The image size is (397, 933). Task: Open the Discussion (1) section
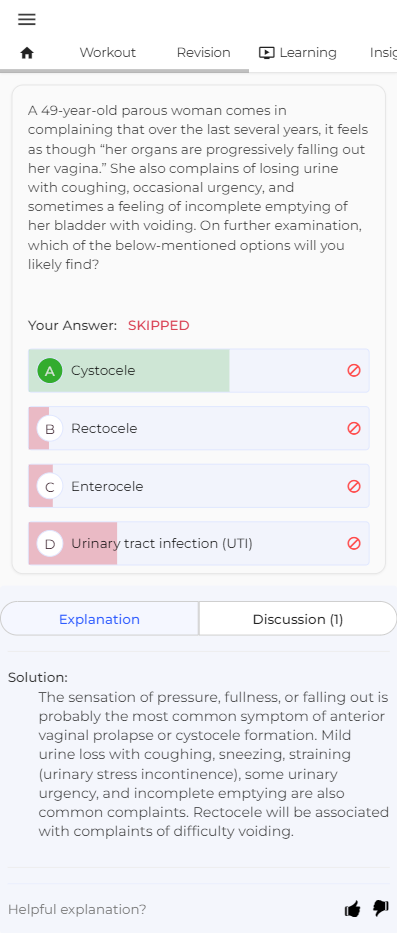pos(298,619)
